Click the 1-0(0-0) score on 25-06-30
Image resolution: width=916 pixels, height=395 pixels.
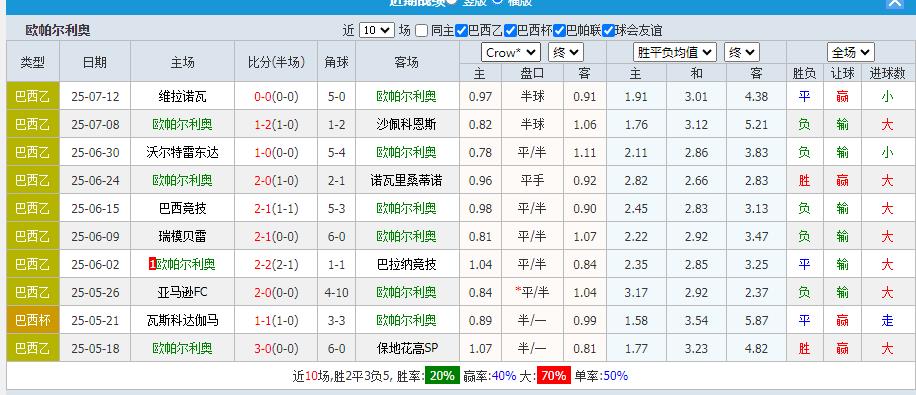(x=276, y=153)
